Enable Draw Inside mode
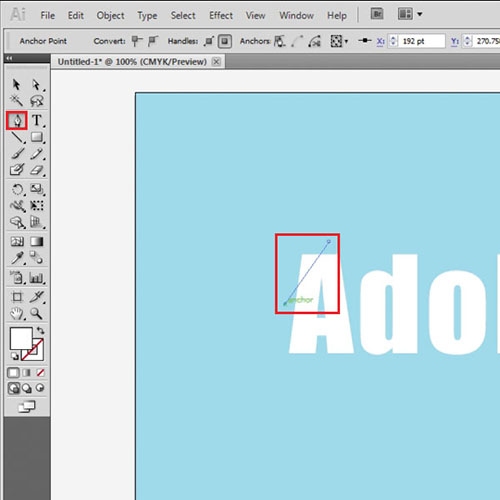Viewport: 500px width, 500px height. [40, 388]
